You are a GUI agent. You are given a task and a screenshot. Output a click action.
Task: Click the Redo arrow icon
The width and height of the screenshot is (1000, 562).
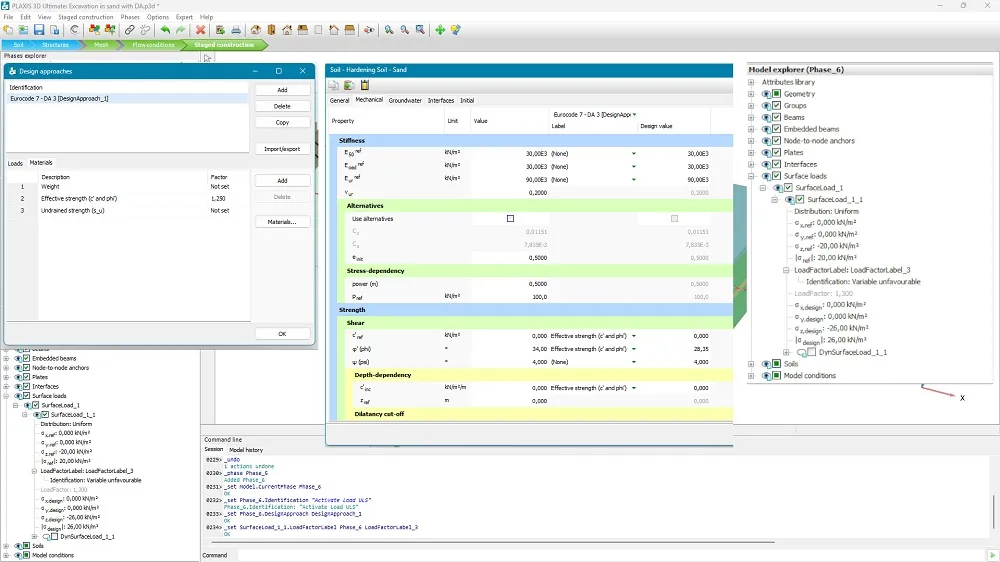180,30
